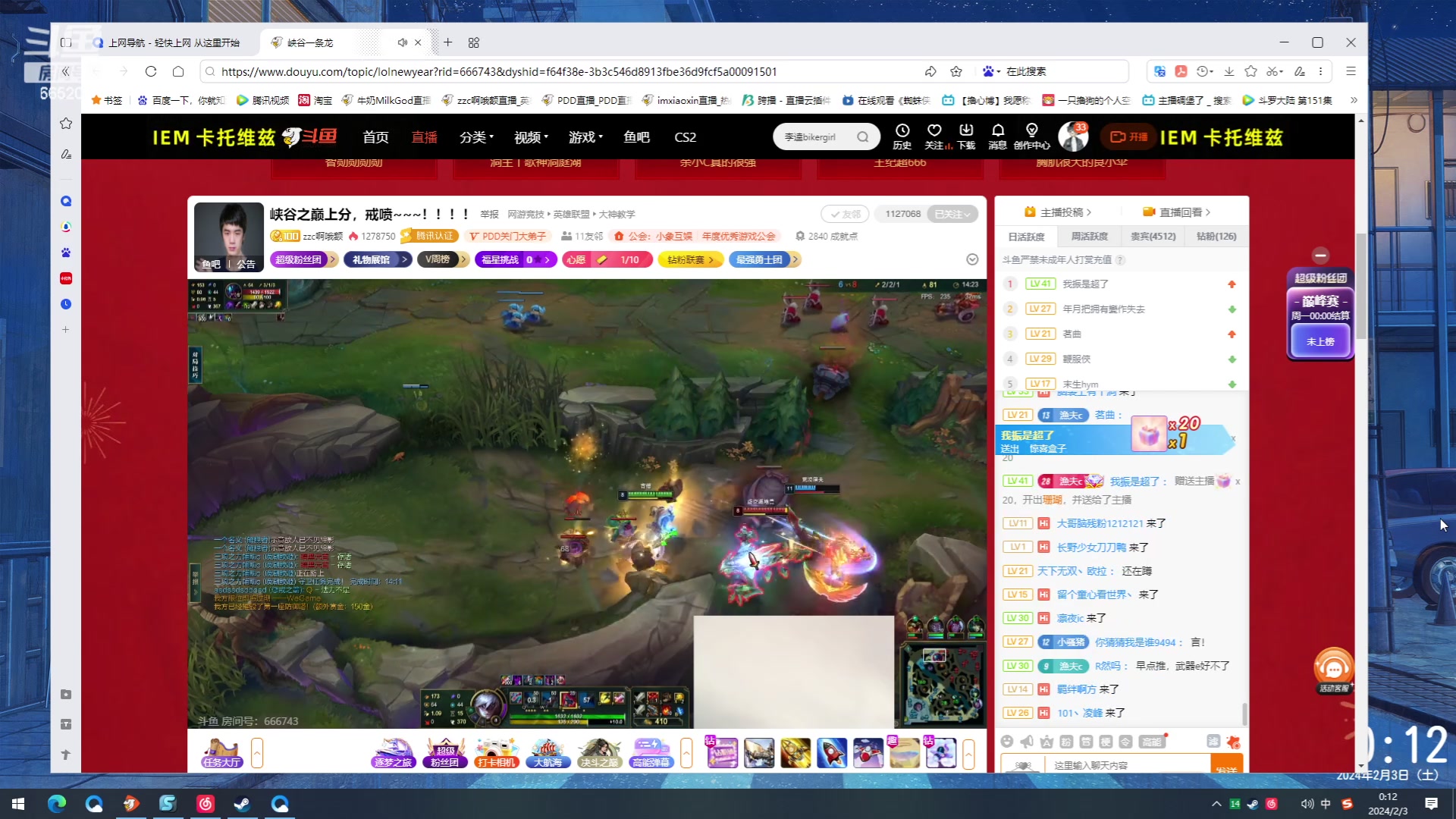Viewport: 1456px width, 819px height.
Task: Switch to the 日活跃度 tab
Action: (1027, 237)
